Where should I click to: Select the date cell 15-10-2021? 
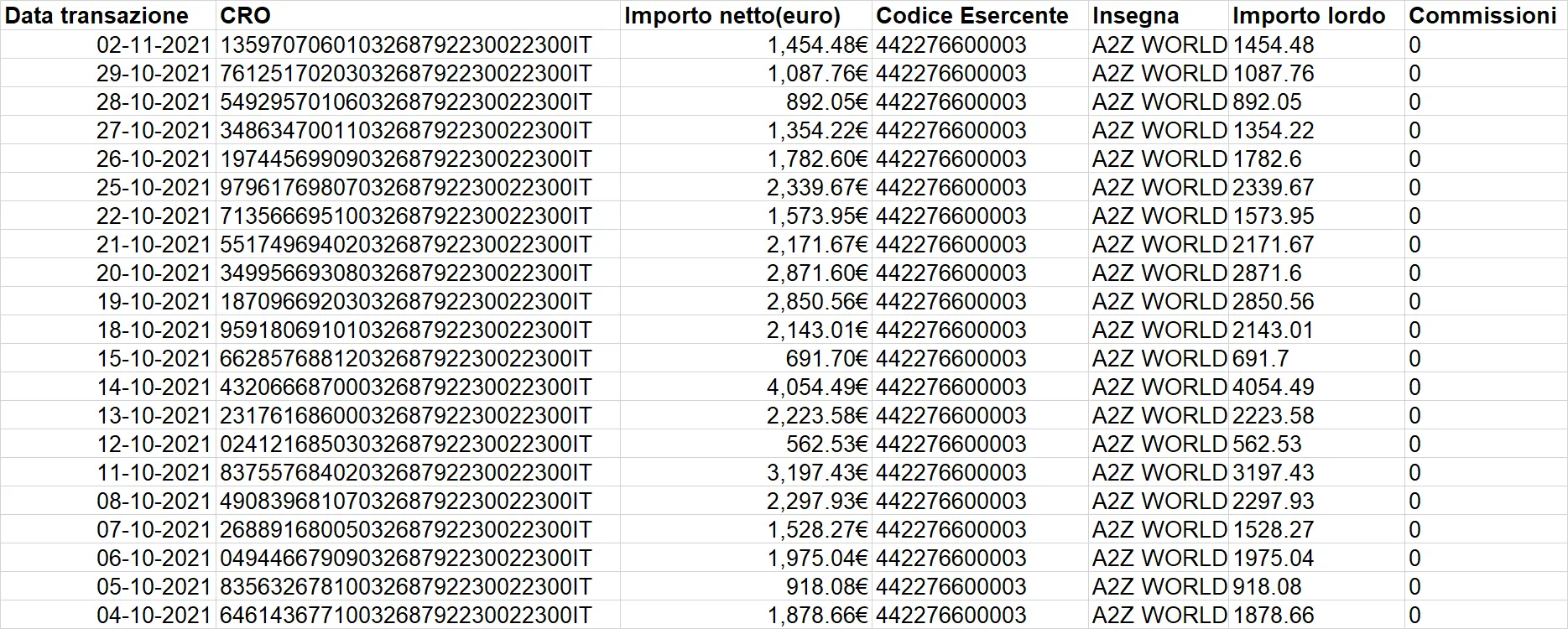coord(153,359)
